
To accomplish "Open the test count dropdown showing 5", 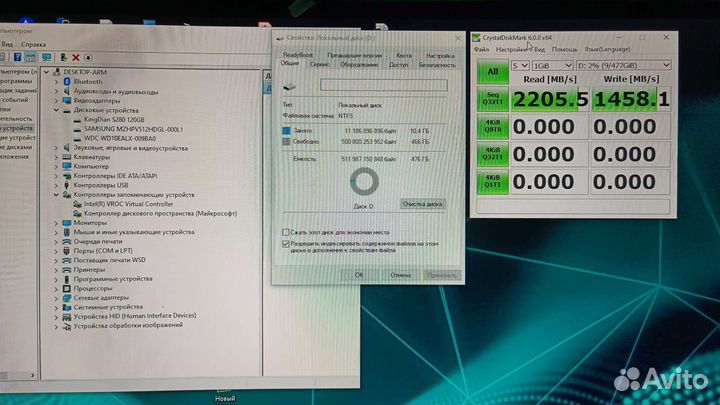I will tap(520, 66).
